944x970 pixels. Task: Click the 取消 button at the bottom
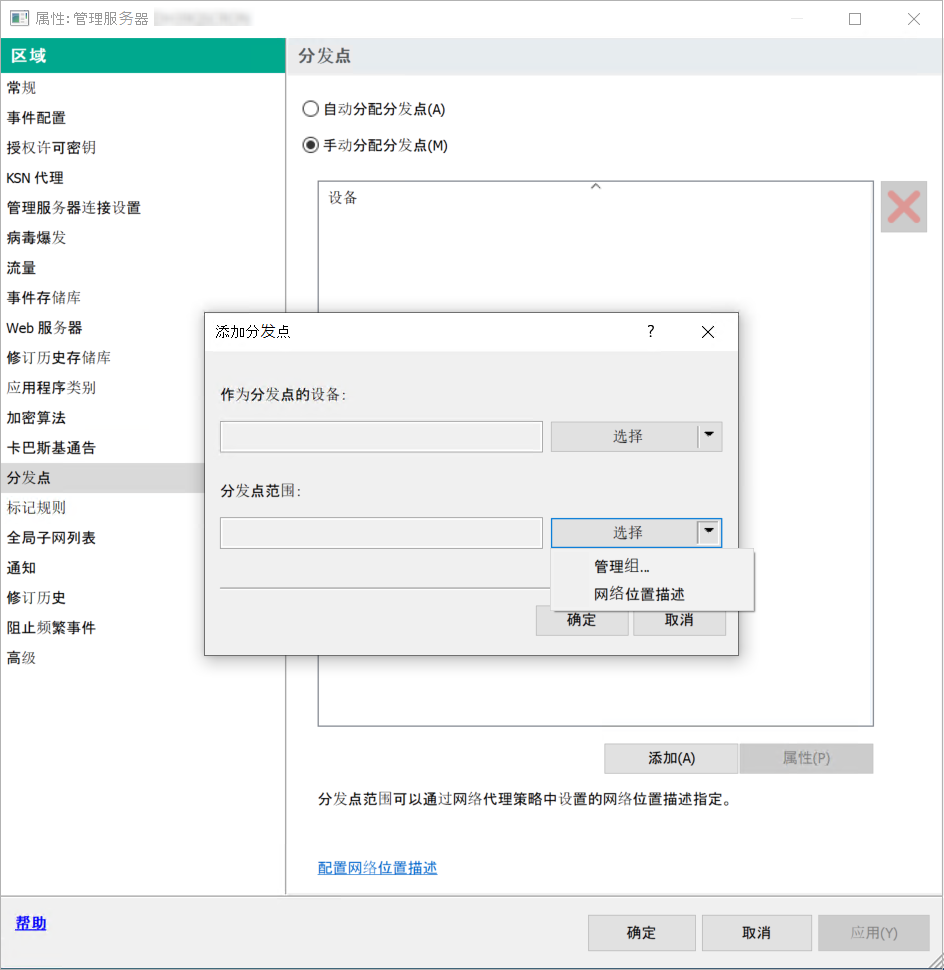pyautogui.click(x=756, y=932)
